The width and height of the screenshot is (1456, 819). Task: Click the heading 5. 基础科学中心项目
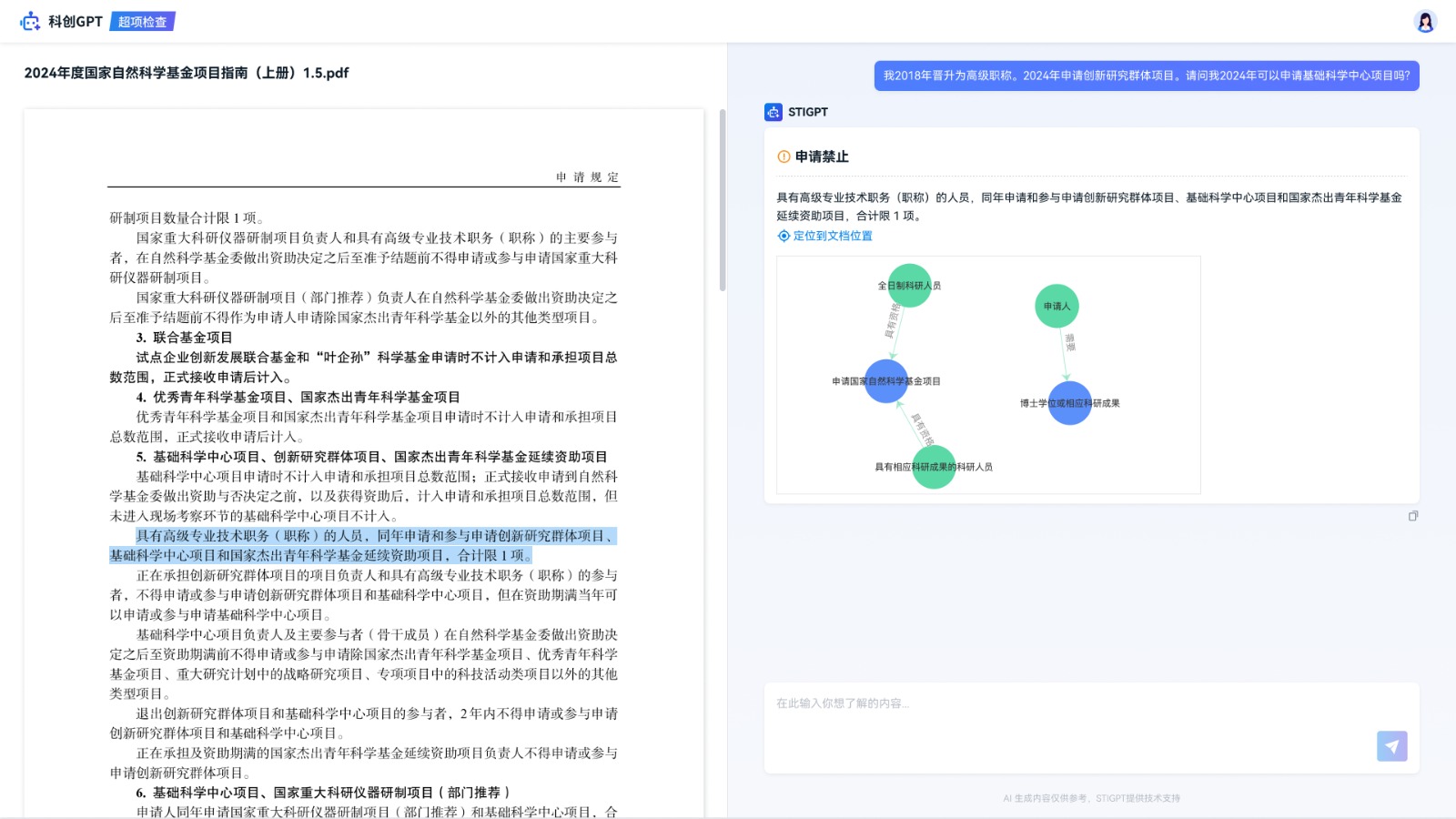pyautogui.click(x=371, y=457)
